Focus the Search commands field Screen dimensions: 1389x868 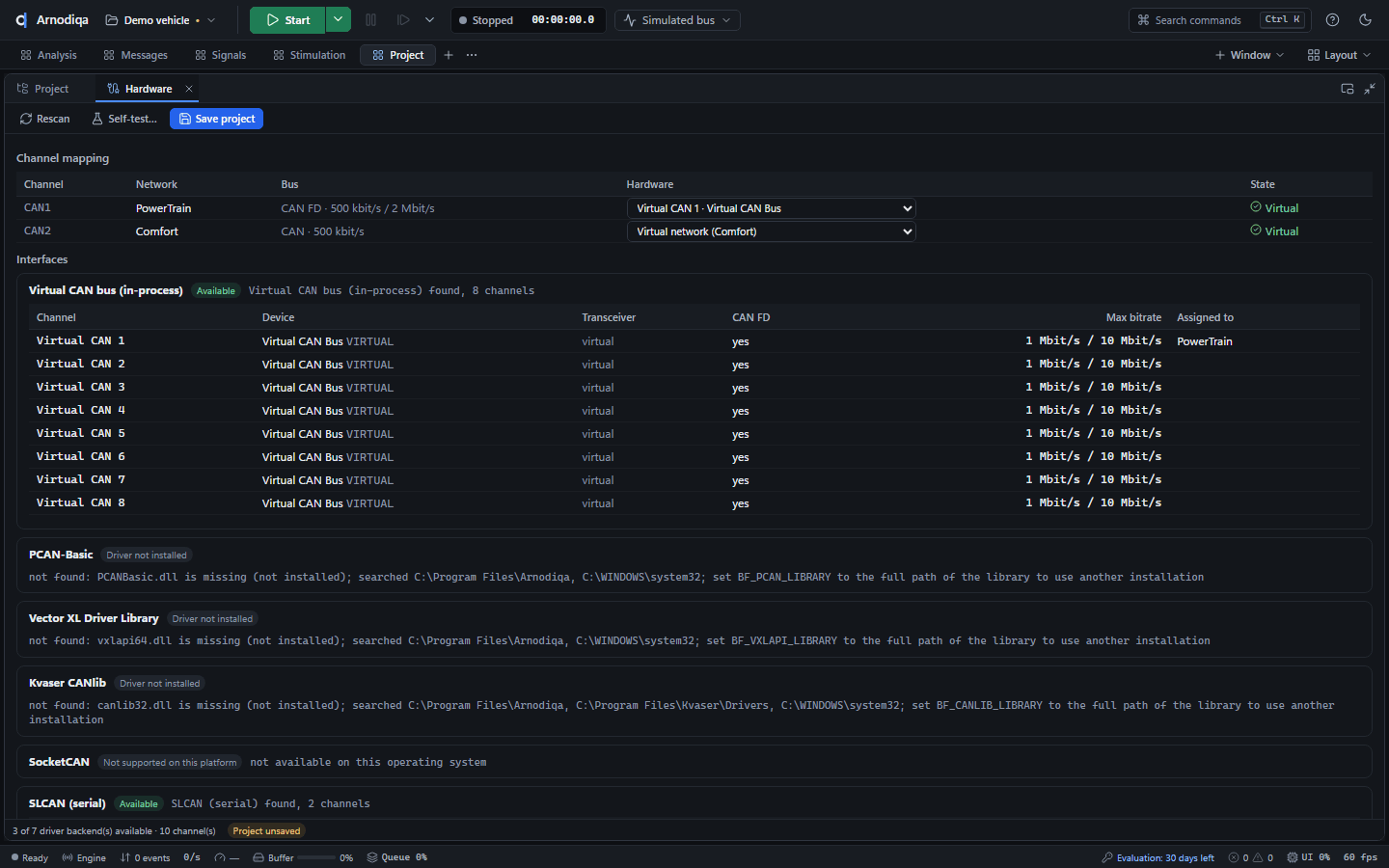tap(1219, 20)
